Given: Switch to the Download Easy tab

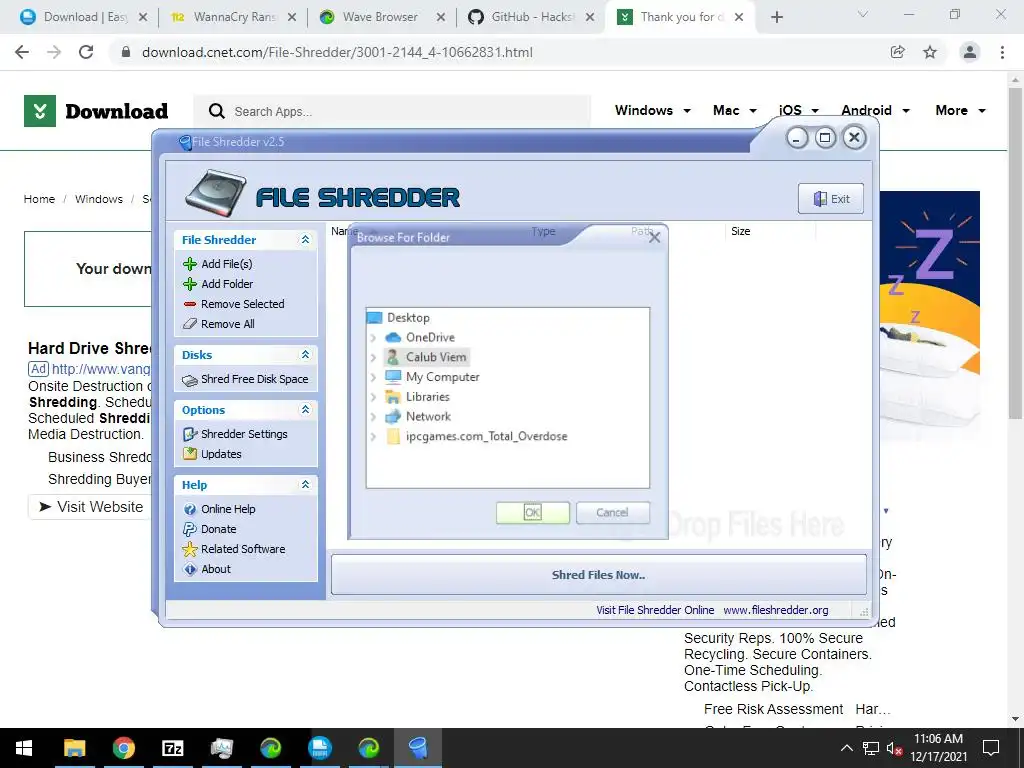Looking at the screenshot, I should tap(84, 17).
